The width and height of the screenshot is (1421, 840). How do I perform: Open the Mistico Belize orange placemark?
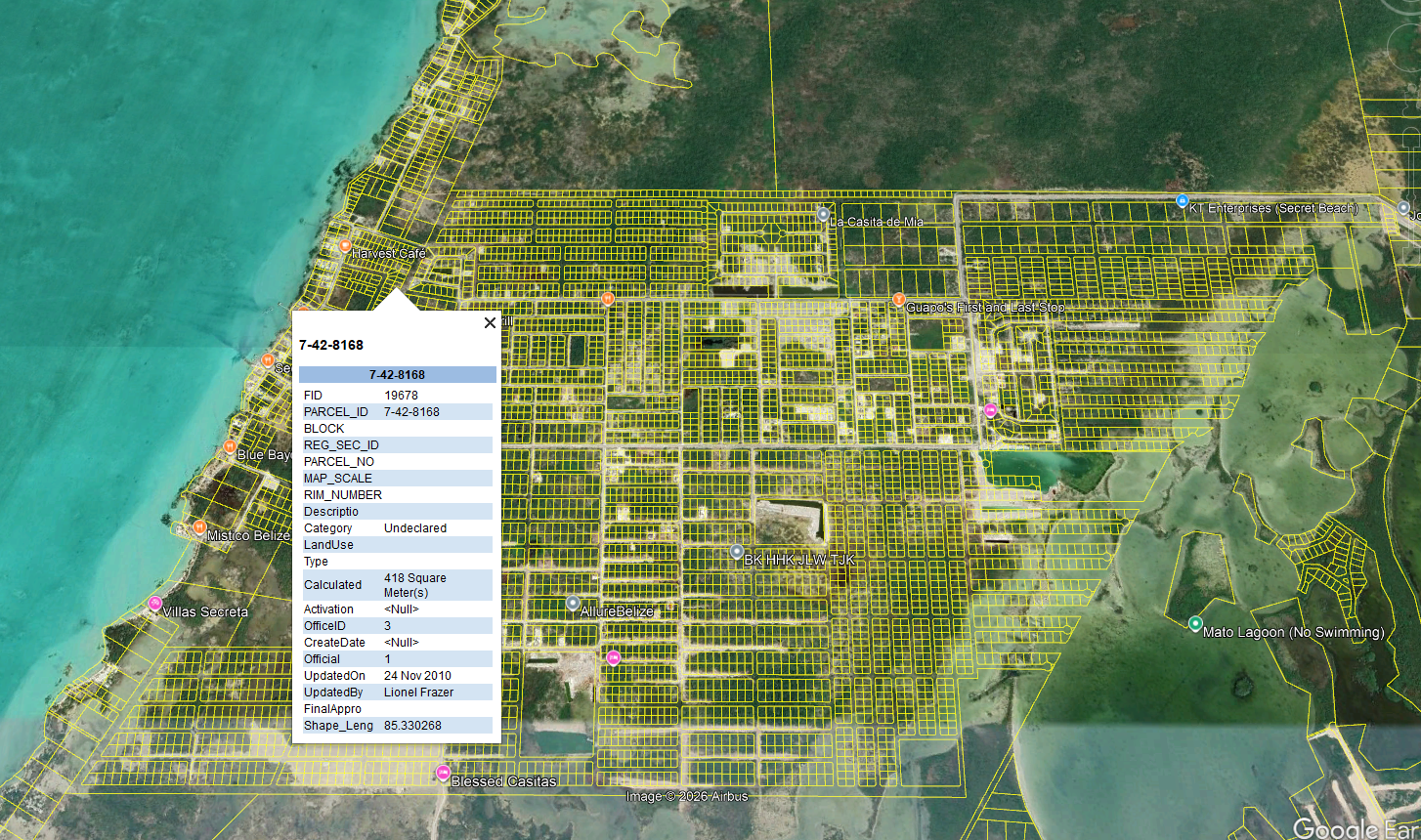pyautogui.click(x=199, y=527)
